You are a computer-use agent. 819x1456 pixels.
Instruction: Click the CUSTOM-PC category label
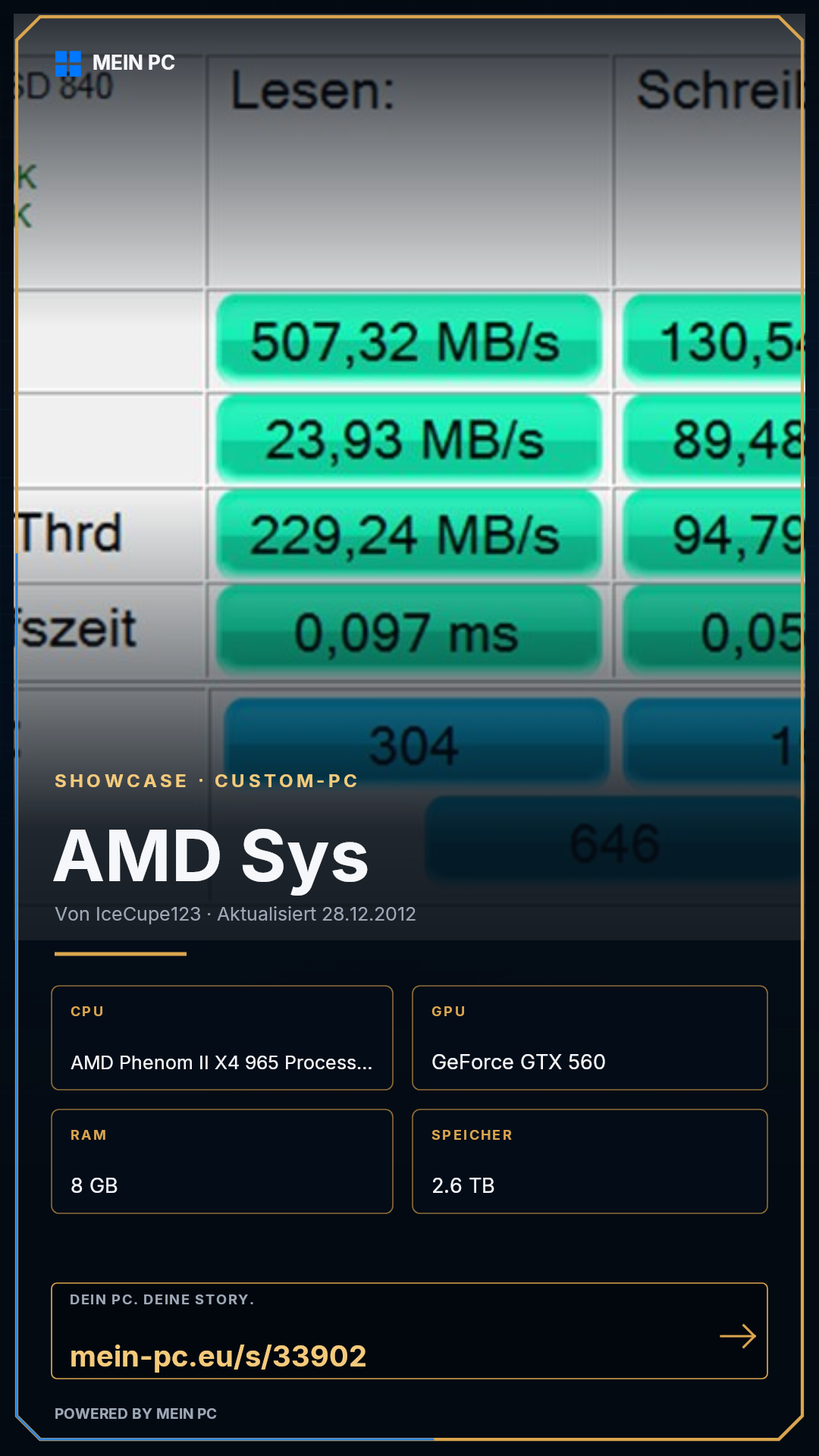point(287,780)
